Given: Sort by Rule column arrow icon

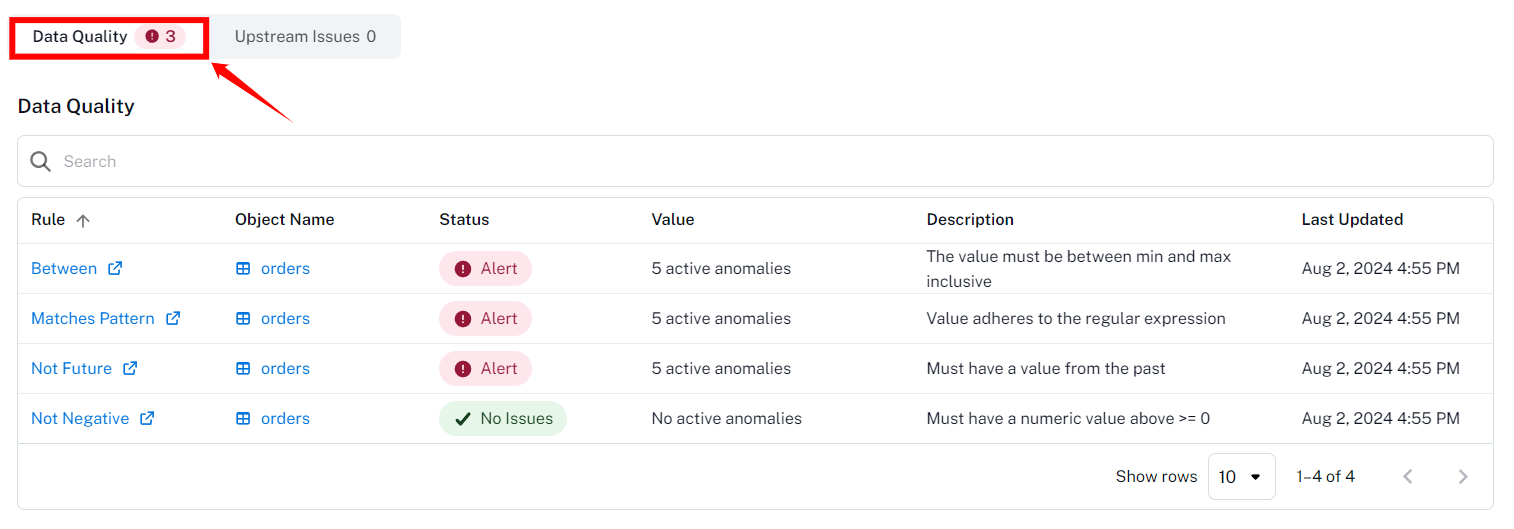Looking at the screenshot, I should 83,220.
